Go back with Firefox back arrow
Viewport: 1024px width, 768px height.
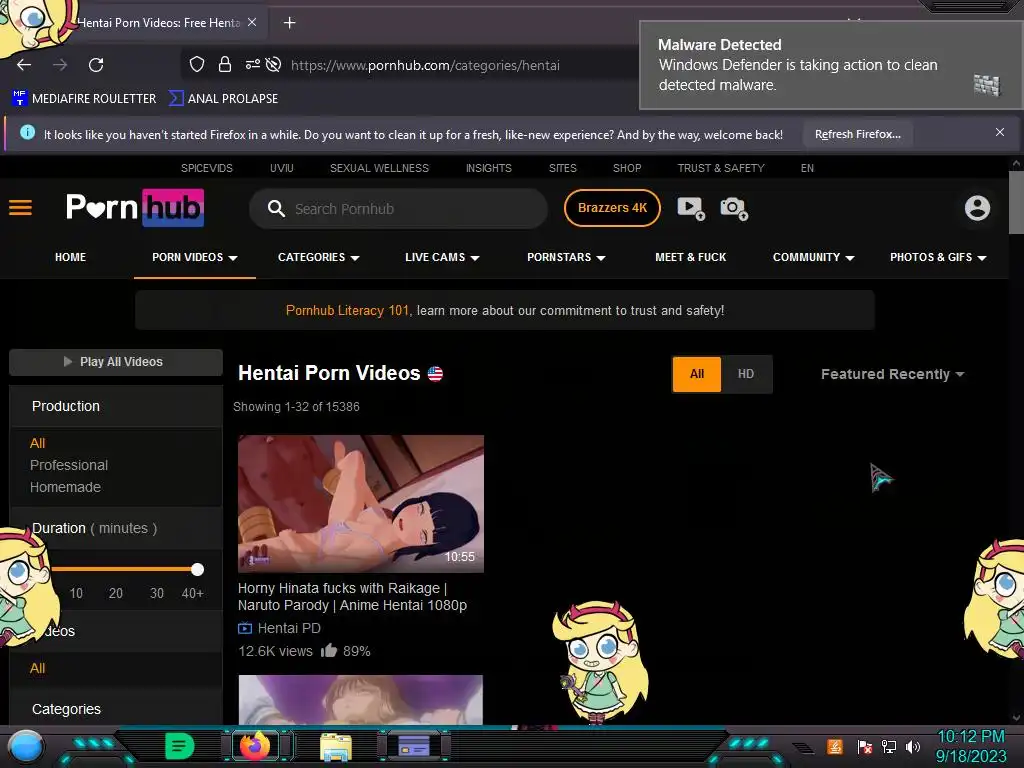(24, 65)
